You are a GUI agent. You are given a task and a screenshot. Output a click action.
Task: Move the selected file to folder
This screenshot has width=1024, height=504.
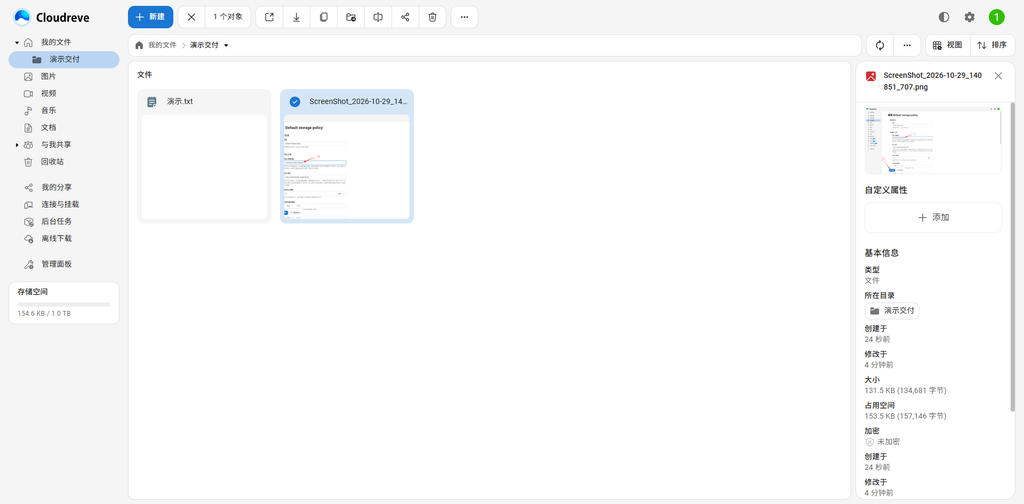(x=351, y=17)
